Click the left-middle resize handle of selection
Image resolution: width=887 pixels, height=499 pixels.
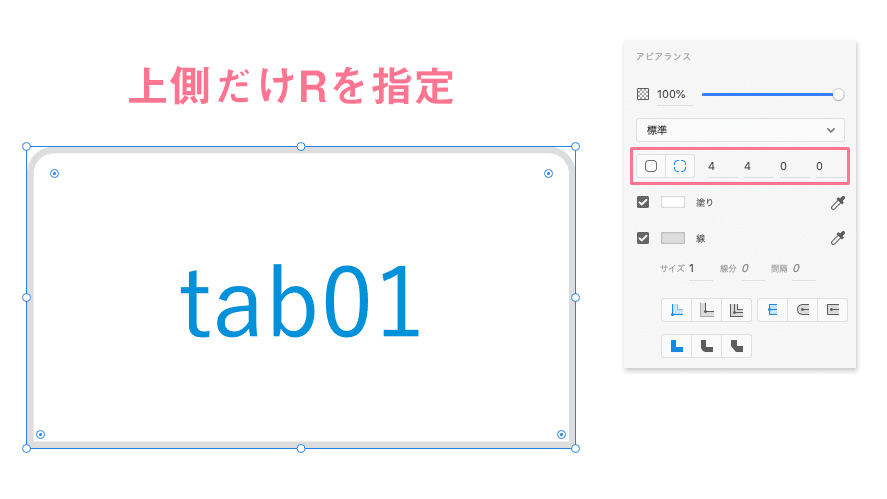point(27,298)
